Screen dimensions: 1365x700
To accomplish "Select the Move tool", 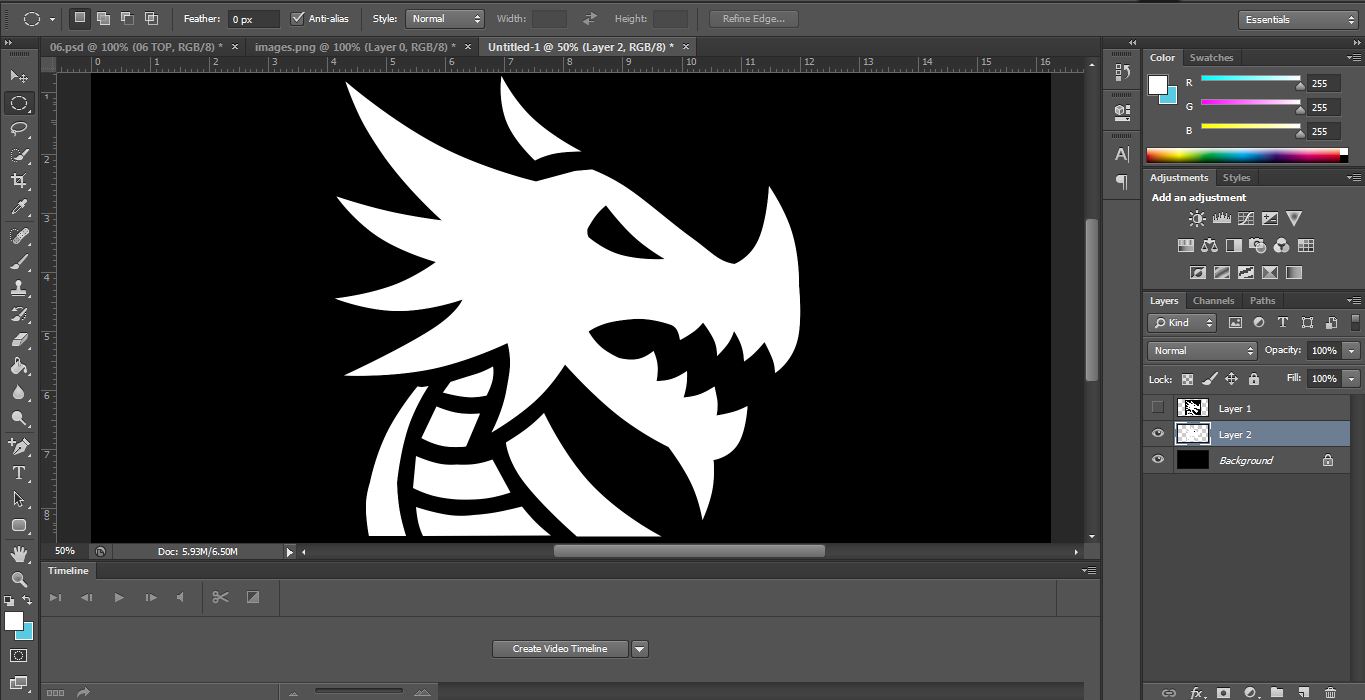I will click(x=19, y=77).
